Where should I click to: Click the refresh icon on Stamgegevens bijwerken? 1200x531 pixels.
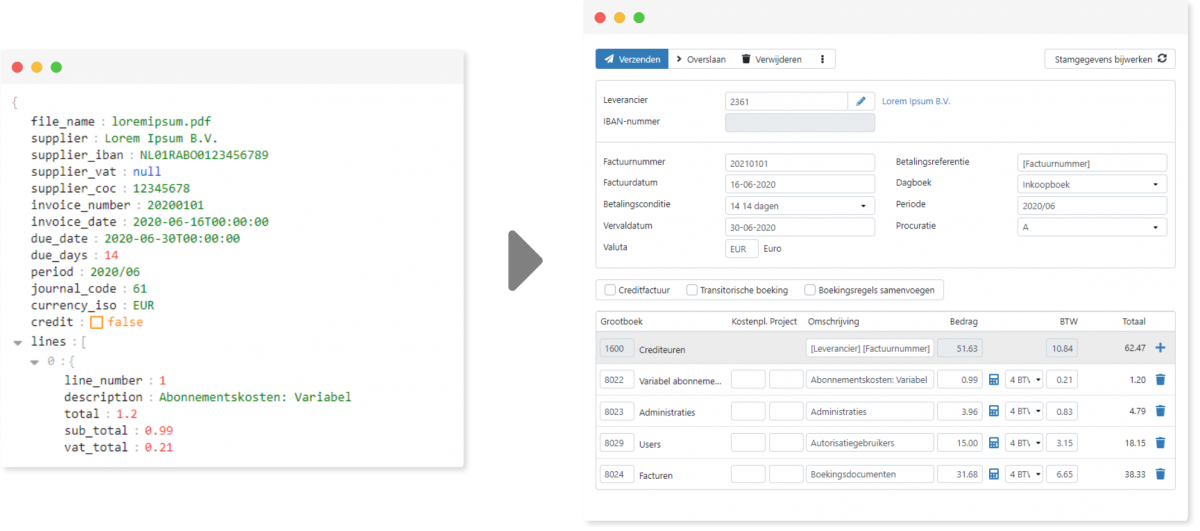(1161, 59)
